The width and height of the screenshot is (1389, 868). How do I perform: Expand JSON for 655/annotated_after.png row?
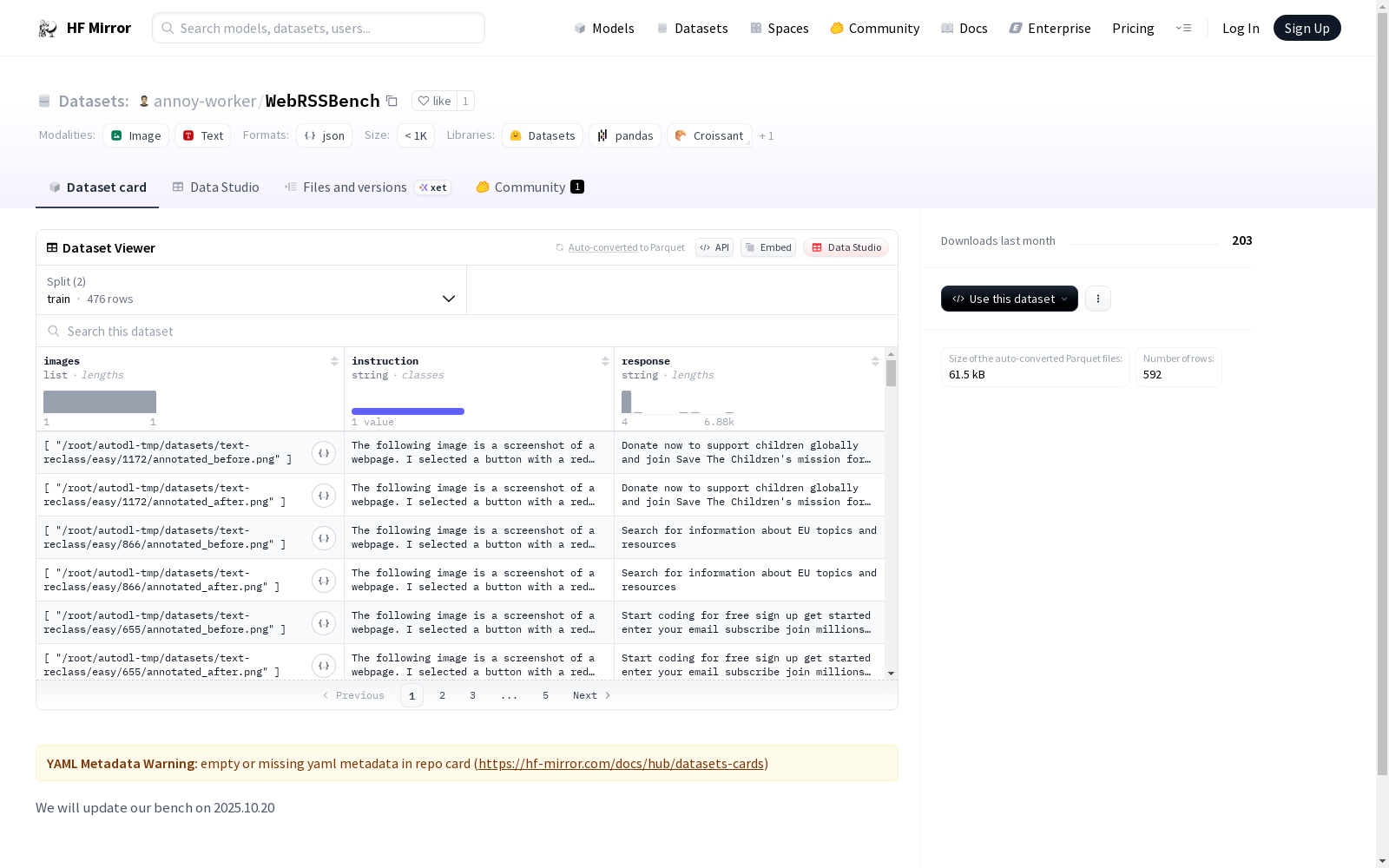[x=324, y=666]
